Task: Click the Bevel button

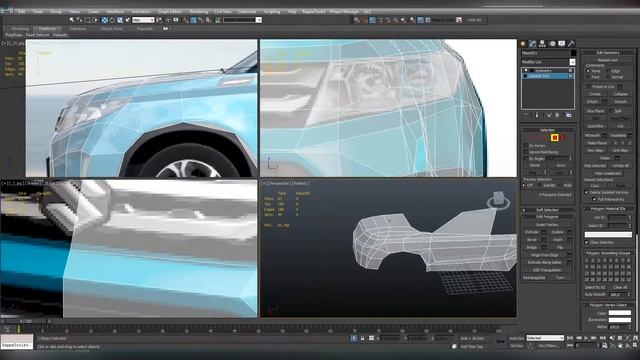Action: click(532, 240)
